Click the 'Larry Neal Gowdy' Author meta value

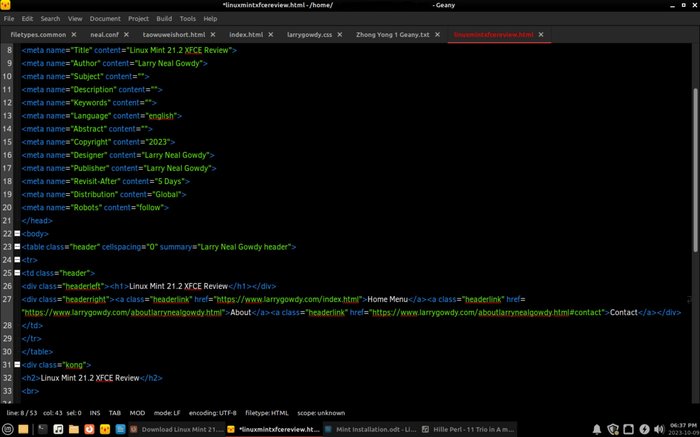(x=170, y=63)
